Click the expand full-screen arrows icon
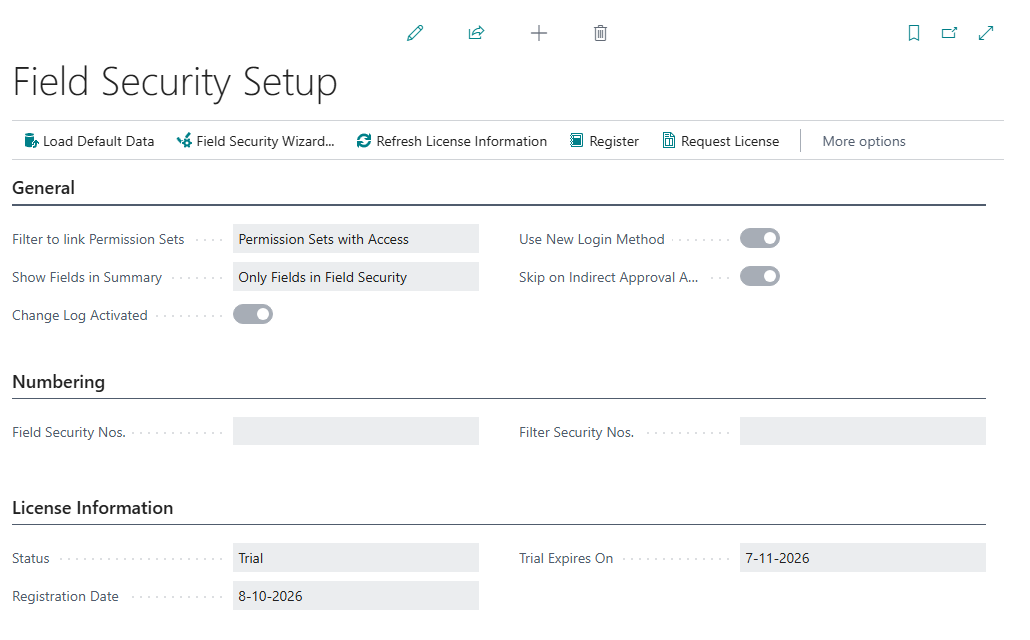The width and height of the screenshot is (1030, 640). pyautogui.click(x=986, y=33)
